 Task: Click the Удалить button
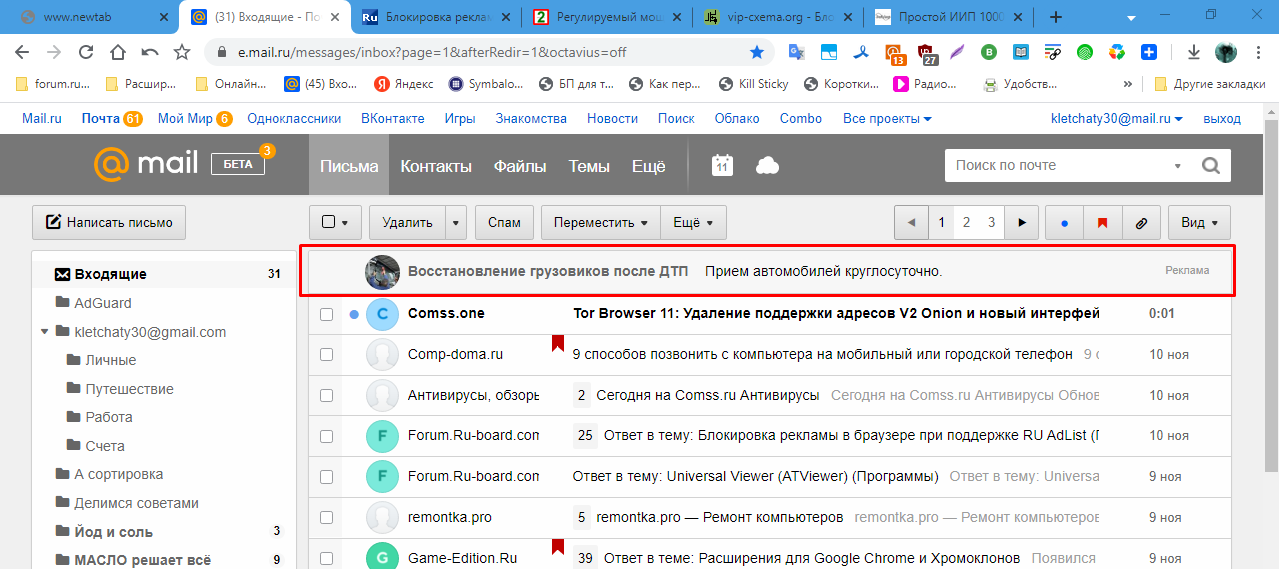pyautogui.click(x=407, y=223)
